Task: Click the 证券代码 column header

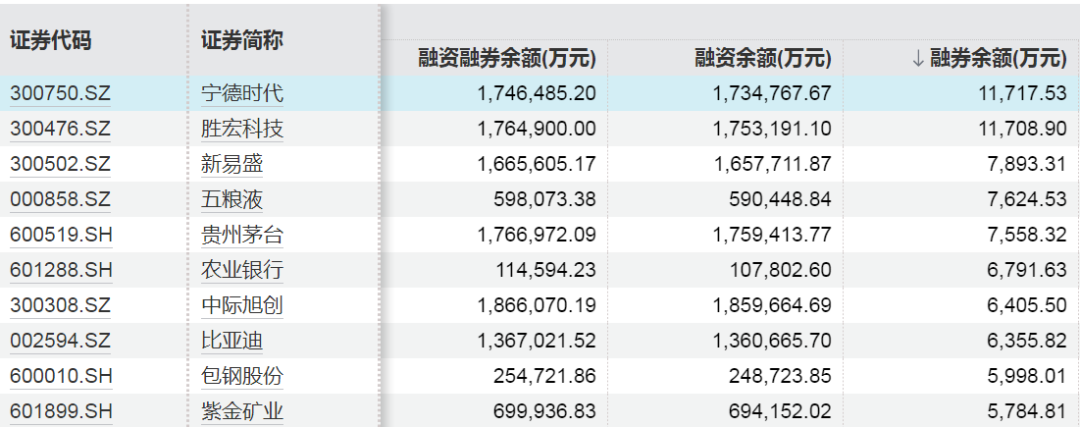Action: tap(50, 41)
